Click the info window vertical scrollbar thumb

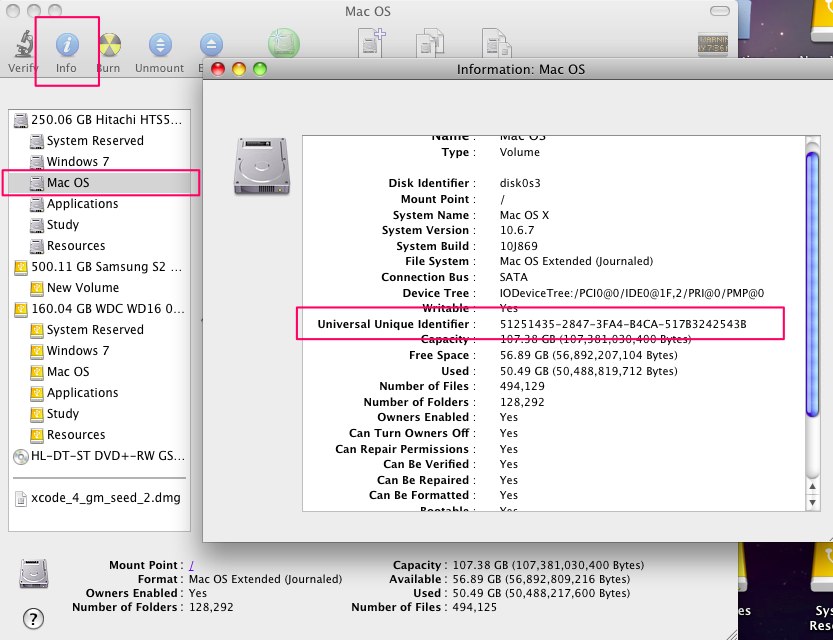pyautogui.click(x=812, y=284)
